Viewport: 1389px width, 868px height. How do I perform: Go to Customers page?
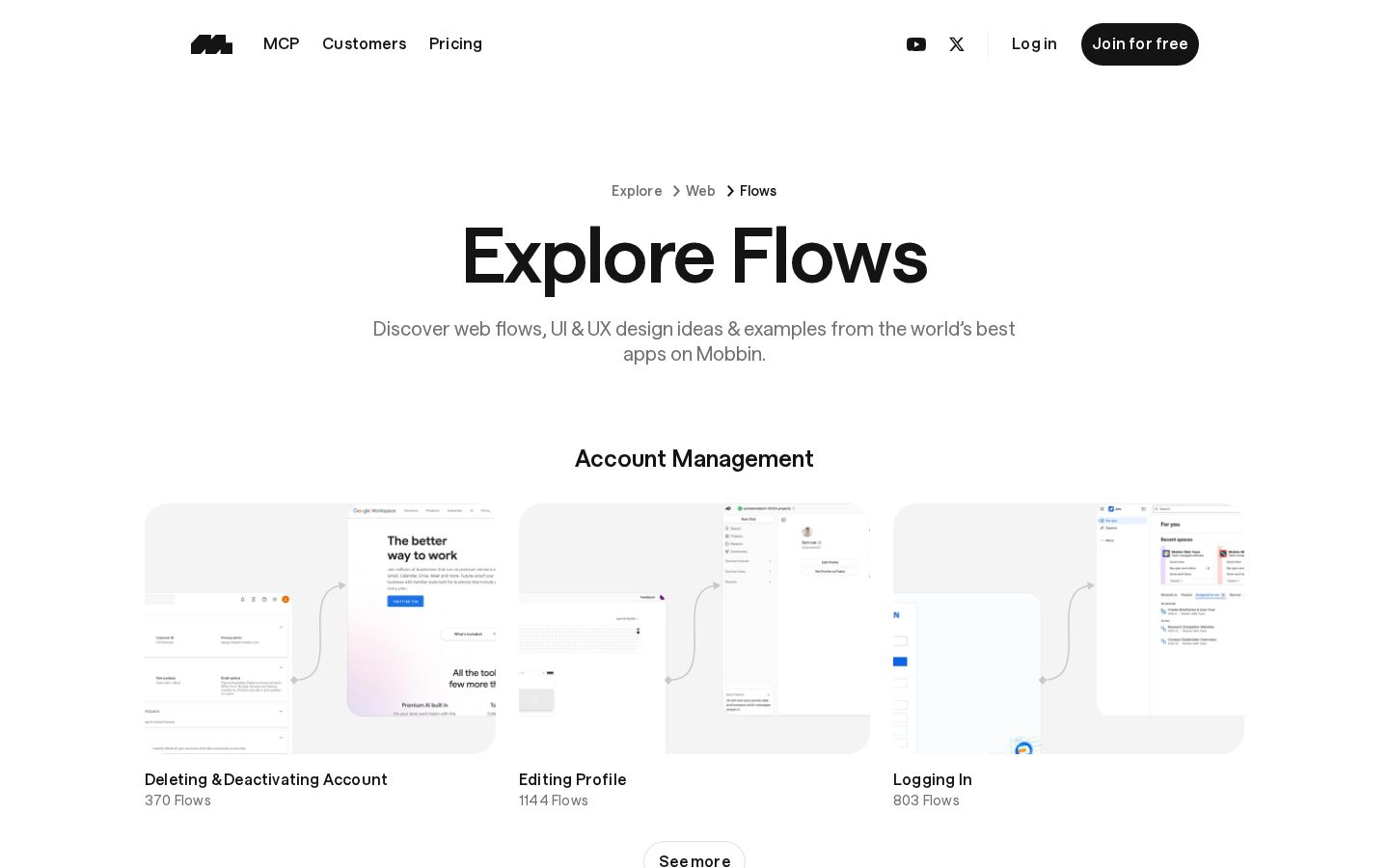pos(365,43)
